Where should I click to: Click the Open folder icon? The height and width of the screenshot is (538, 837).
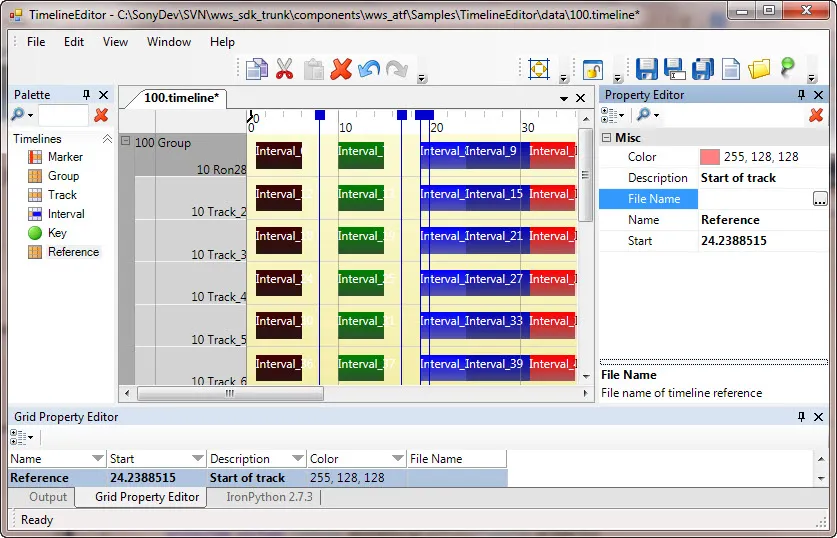[x=759, y=69]
